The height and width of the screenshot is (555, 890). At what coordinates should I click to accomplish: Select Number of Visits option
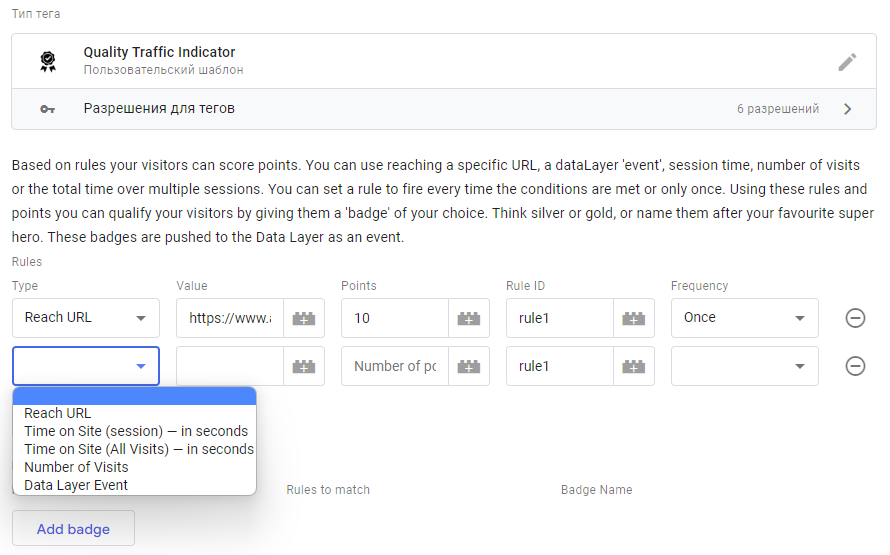[76, 467]
